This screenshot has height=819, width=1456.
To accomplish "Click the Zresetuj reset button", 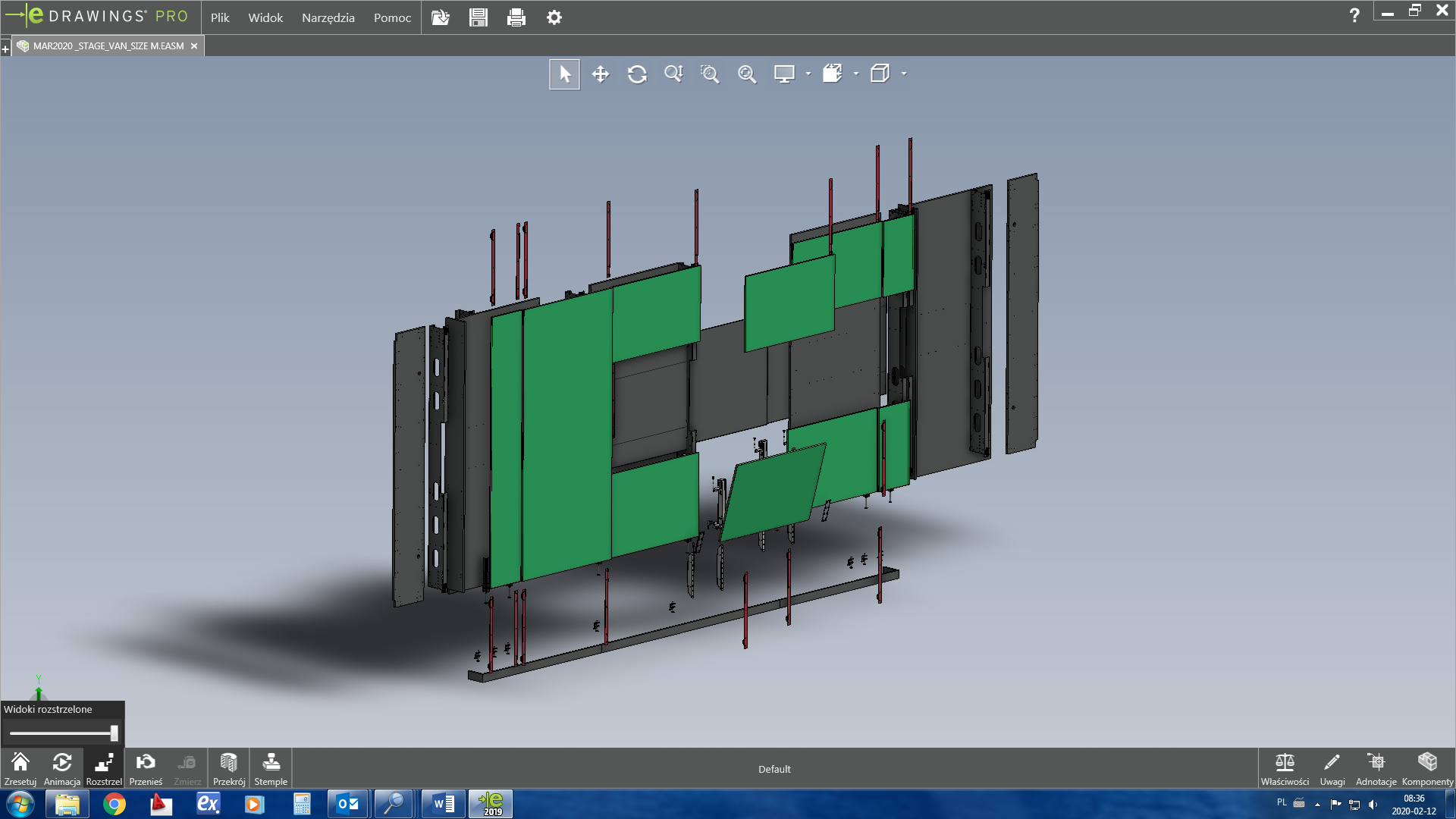I will [x=20, y=767].
